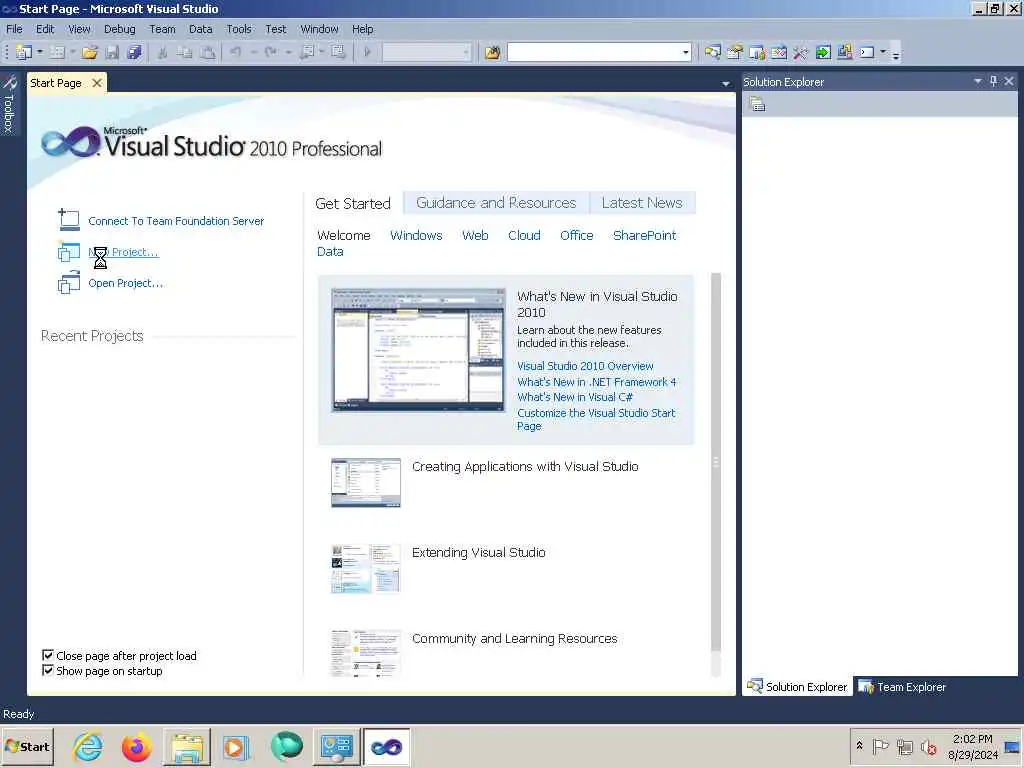
Task: Click the Redo arrow toolbar icon
Action: [x=270, y=52]
